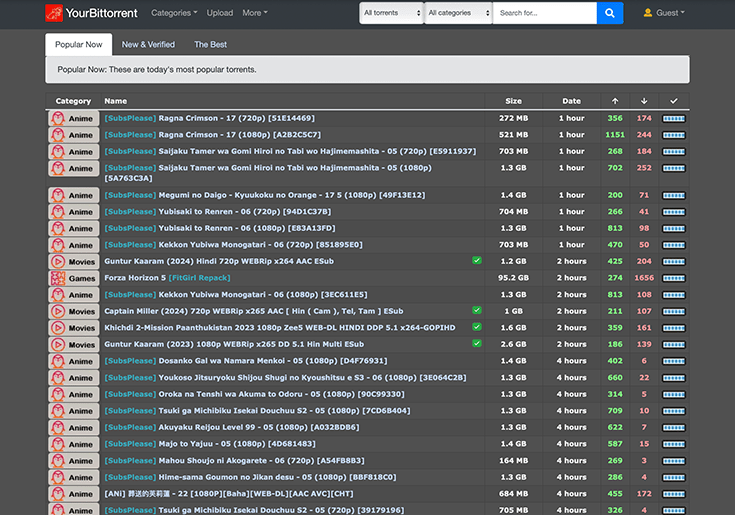Click health bar for Yubisaki to Renren 720p row

point(674,212)
